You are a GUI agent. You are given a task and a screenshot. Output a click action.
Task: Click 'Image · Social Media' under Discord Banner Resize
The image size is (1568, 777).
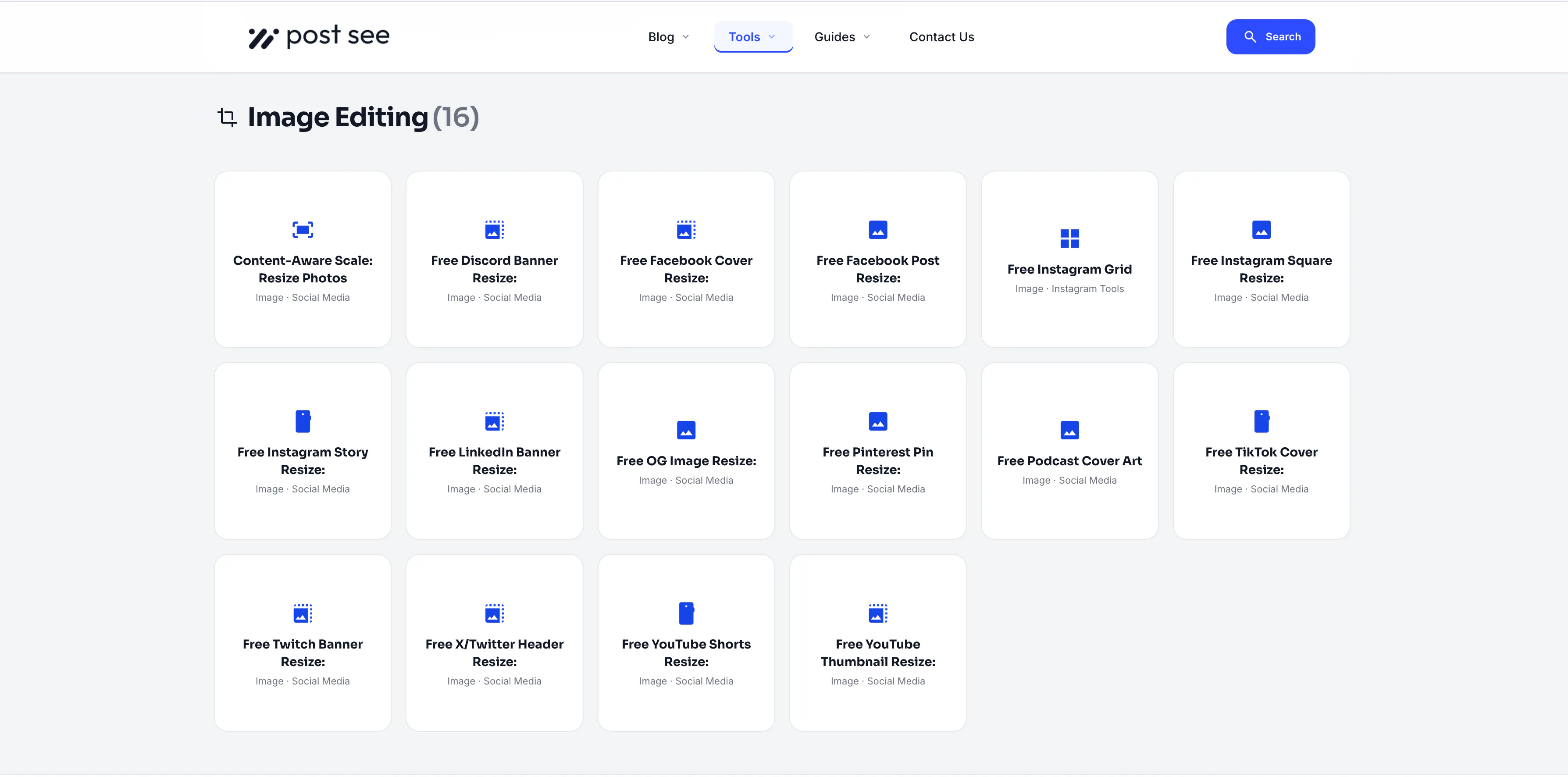[494, 297]
